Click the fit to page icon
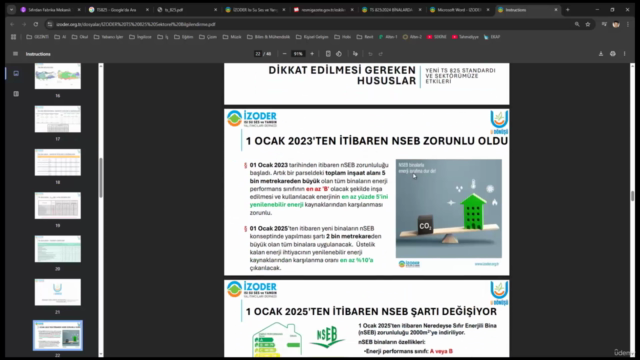The width and height of the screenshot is (640, 360). pyautogui.click(x=328, y=54)
